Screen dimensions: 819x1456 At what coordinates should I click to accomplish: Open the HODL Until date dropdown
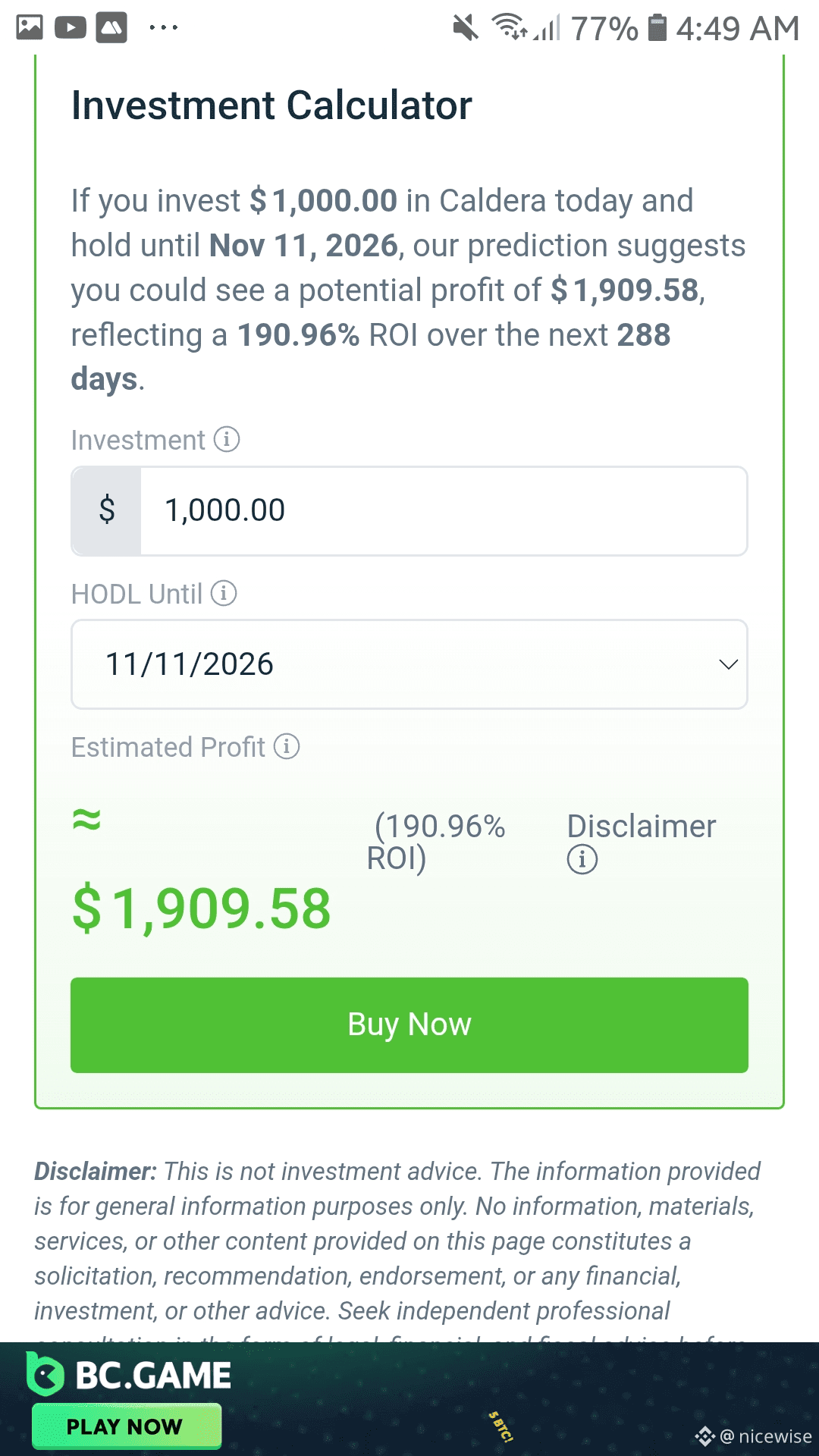pos(409,664)
